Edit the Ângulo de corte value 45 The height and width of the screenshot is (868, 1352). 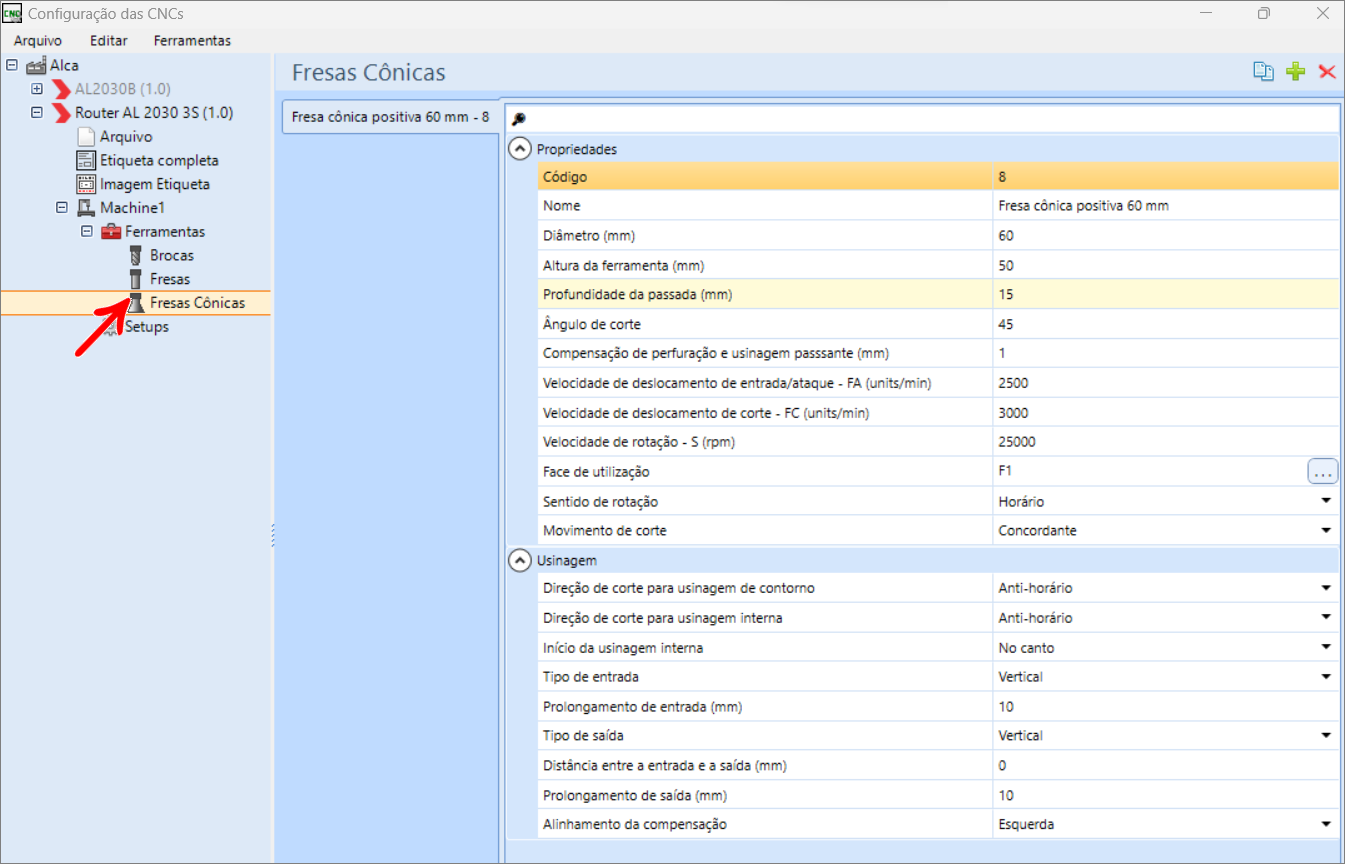pyautogui.click(x=1165, y=324)
